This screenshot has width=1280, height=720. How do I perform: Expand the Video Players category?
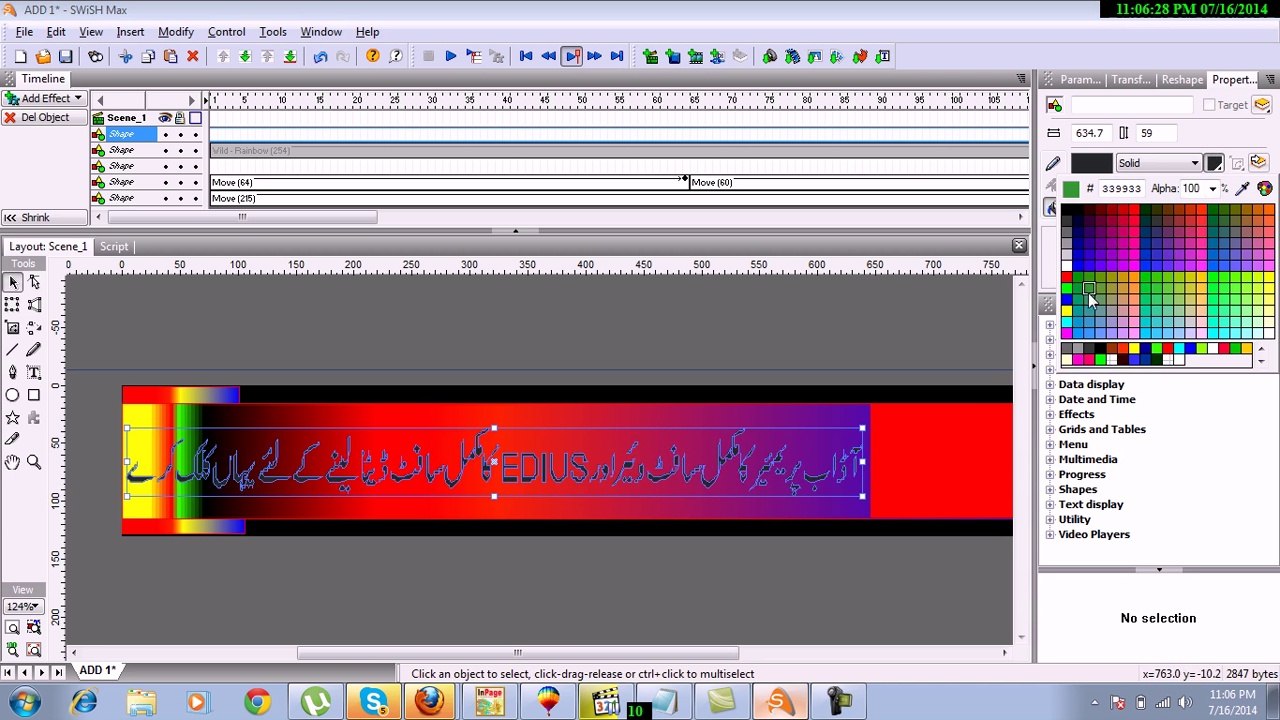(x=1050, y=534)
